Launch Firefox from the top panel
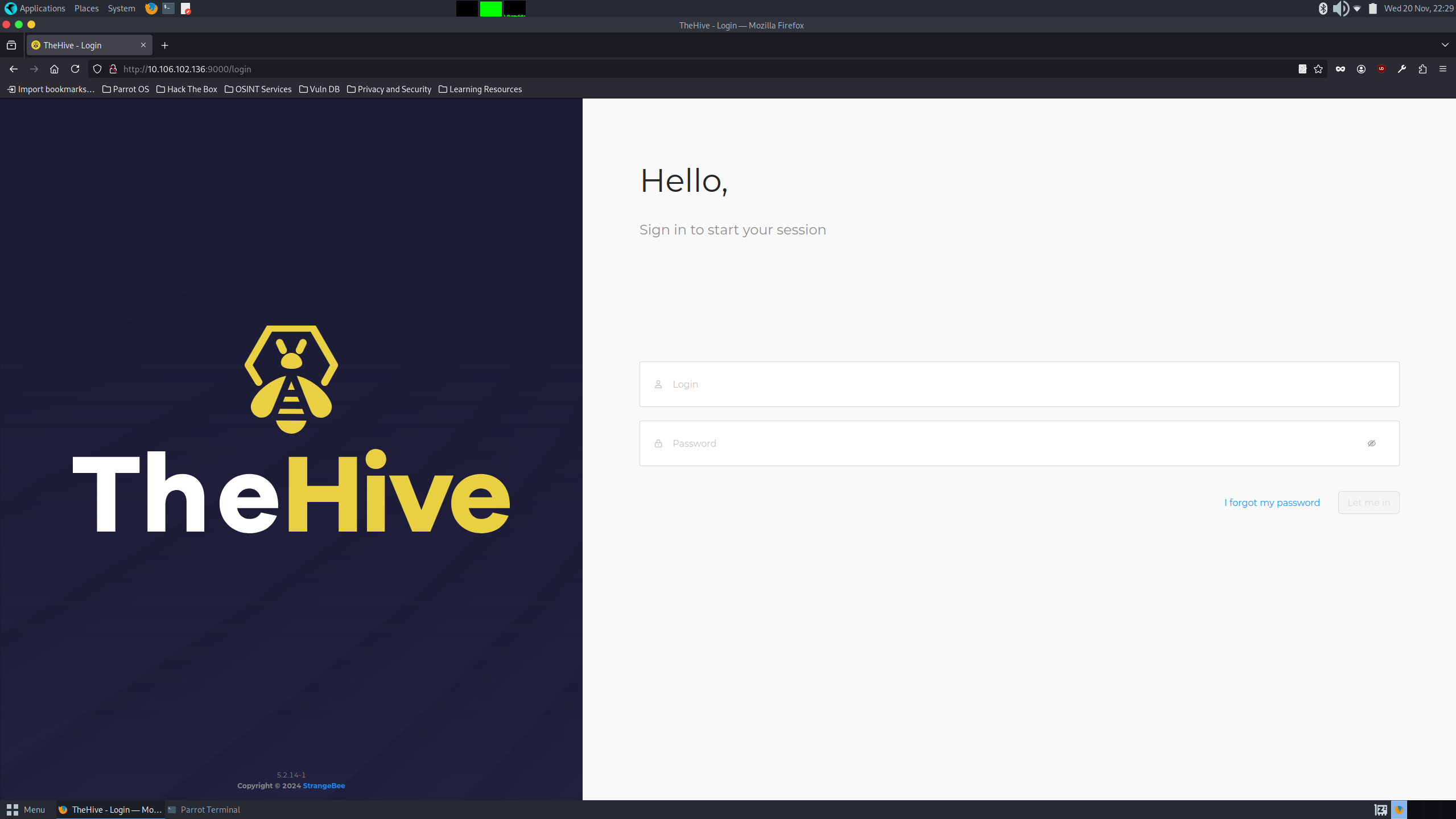This screenshot has height=819, width=1456. pos(151,9)
